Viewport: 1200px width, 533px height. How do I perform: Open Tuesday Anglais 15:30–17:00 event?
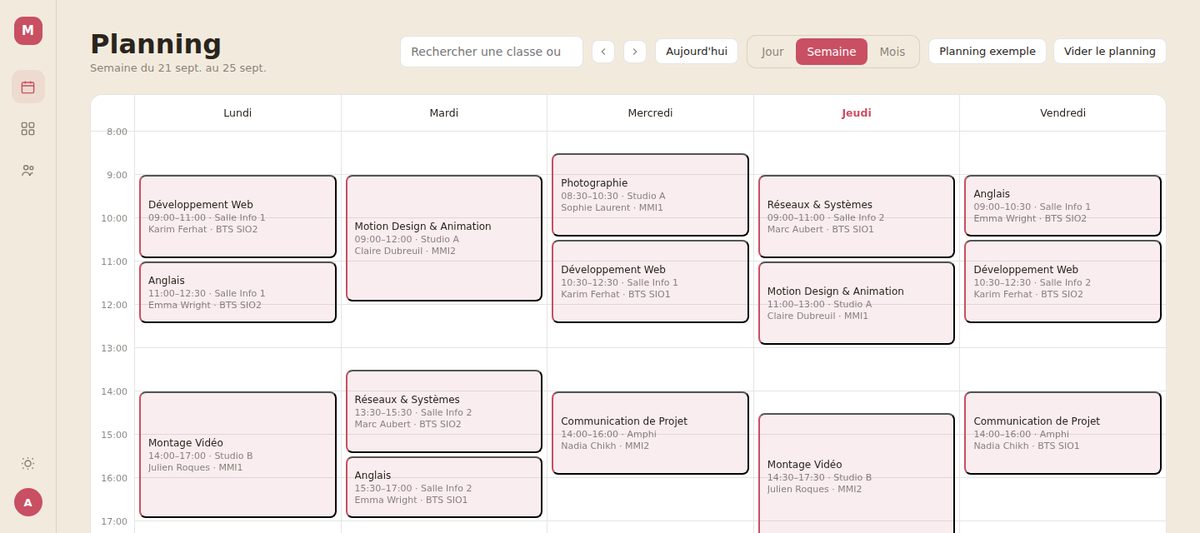pos(444,487)
